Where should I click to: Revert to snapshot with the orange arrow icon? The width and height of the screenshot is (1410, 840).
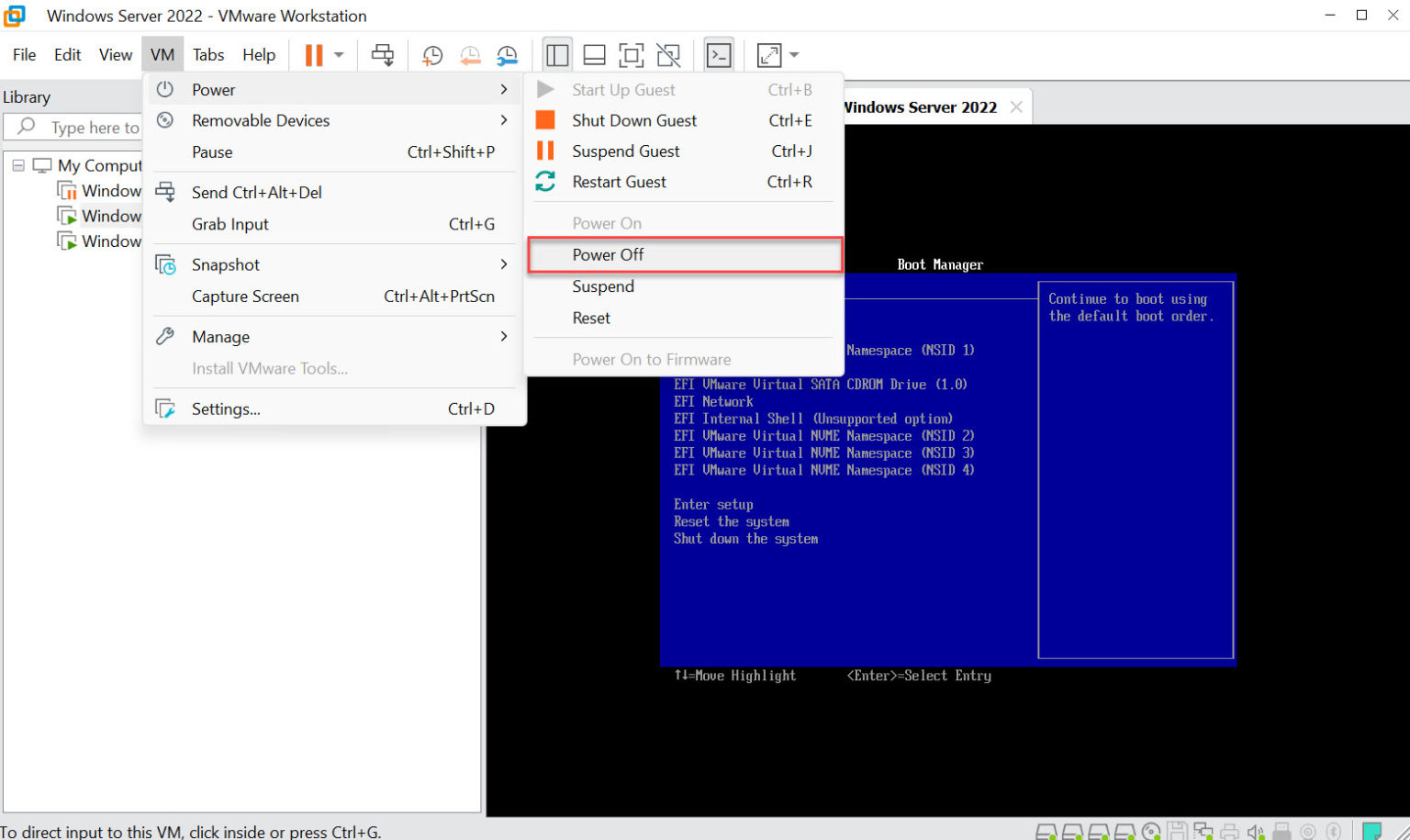[x=470, y=54]
